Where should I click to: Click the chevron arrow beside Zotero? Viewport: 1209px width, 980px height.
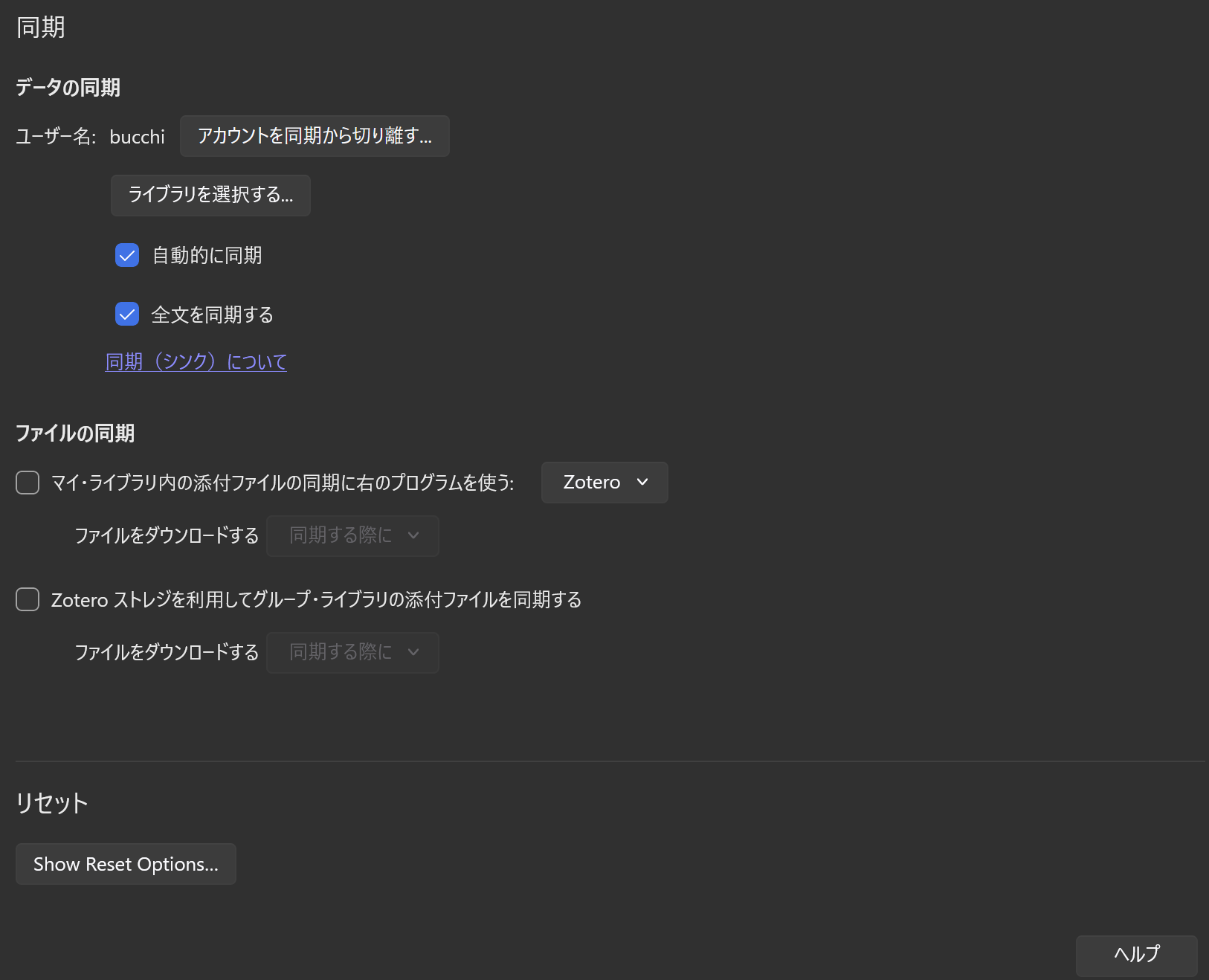(x=642, y=483)
